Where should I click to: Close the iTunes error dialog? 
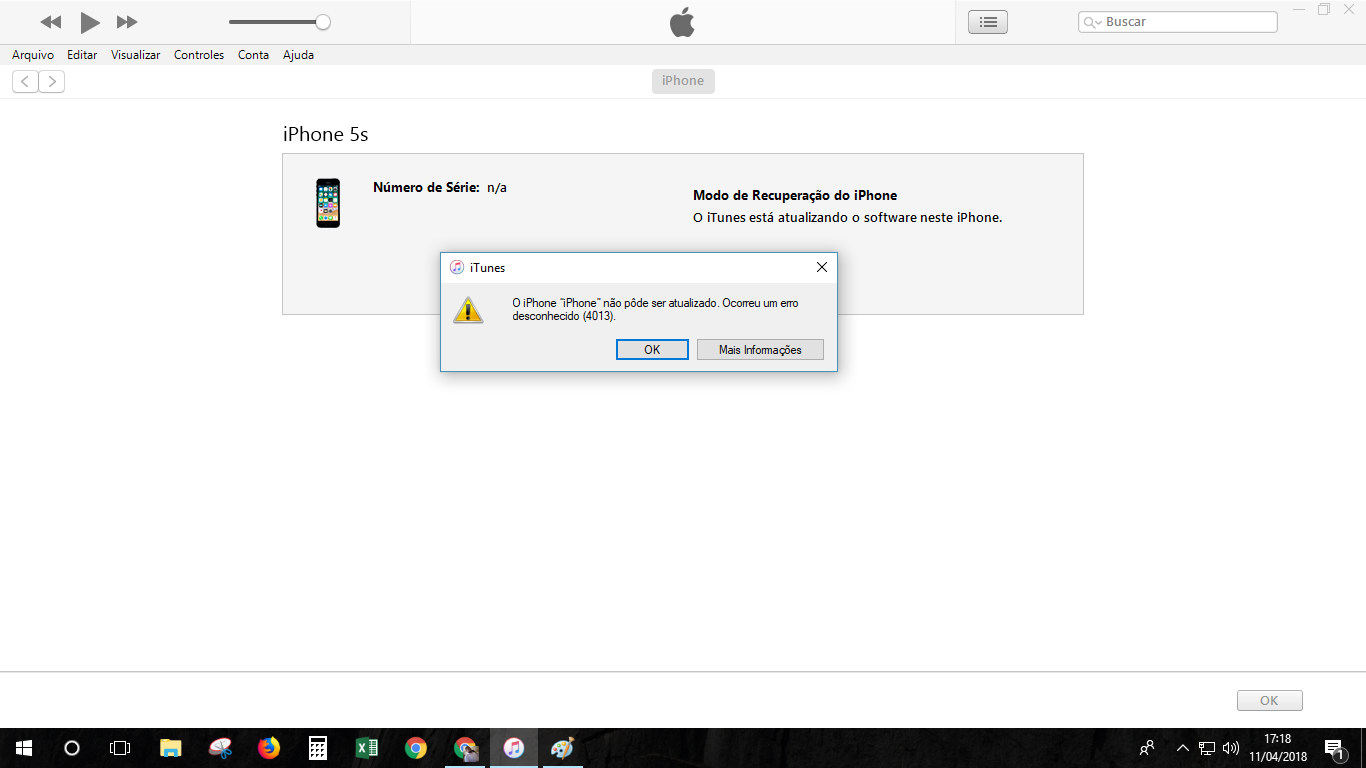[x=821, y=267]
